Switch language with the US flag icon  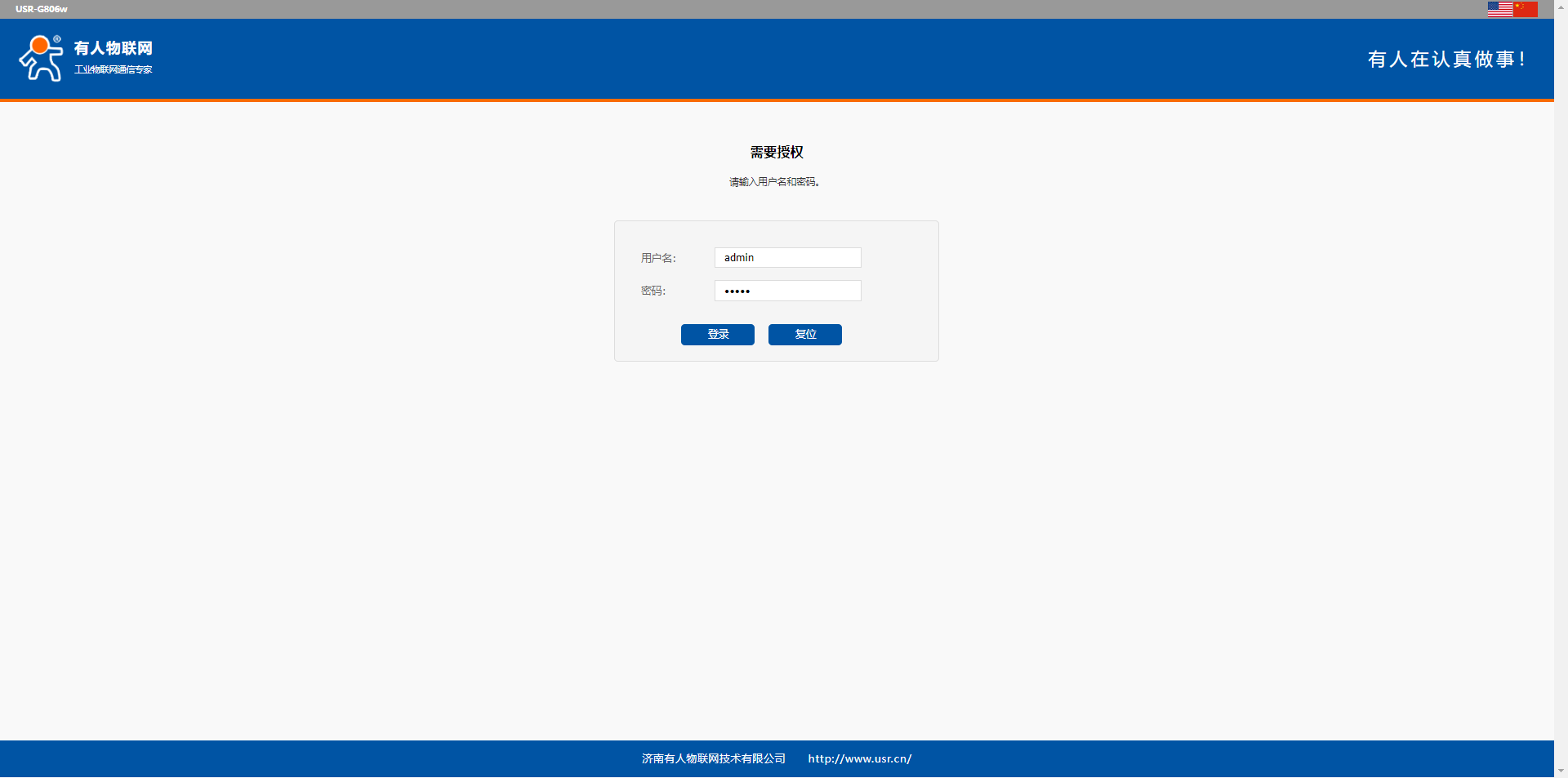tap(1499, 9)
